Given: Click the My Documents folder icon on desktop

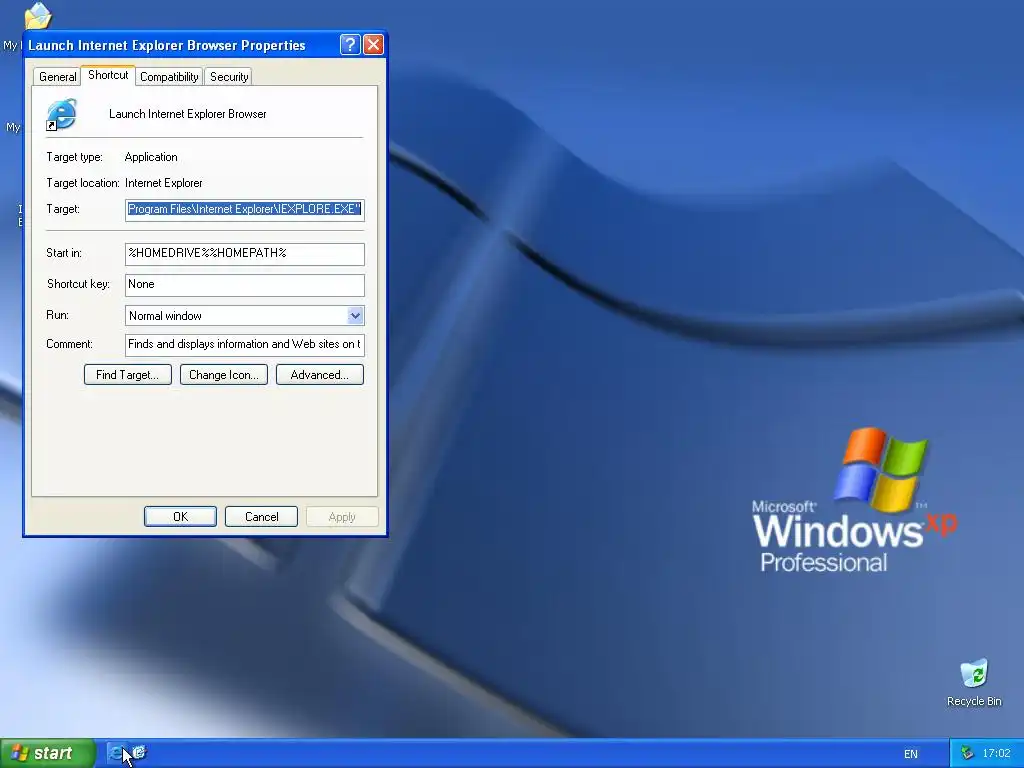Looking at the screenshot, I should (37, 16).
